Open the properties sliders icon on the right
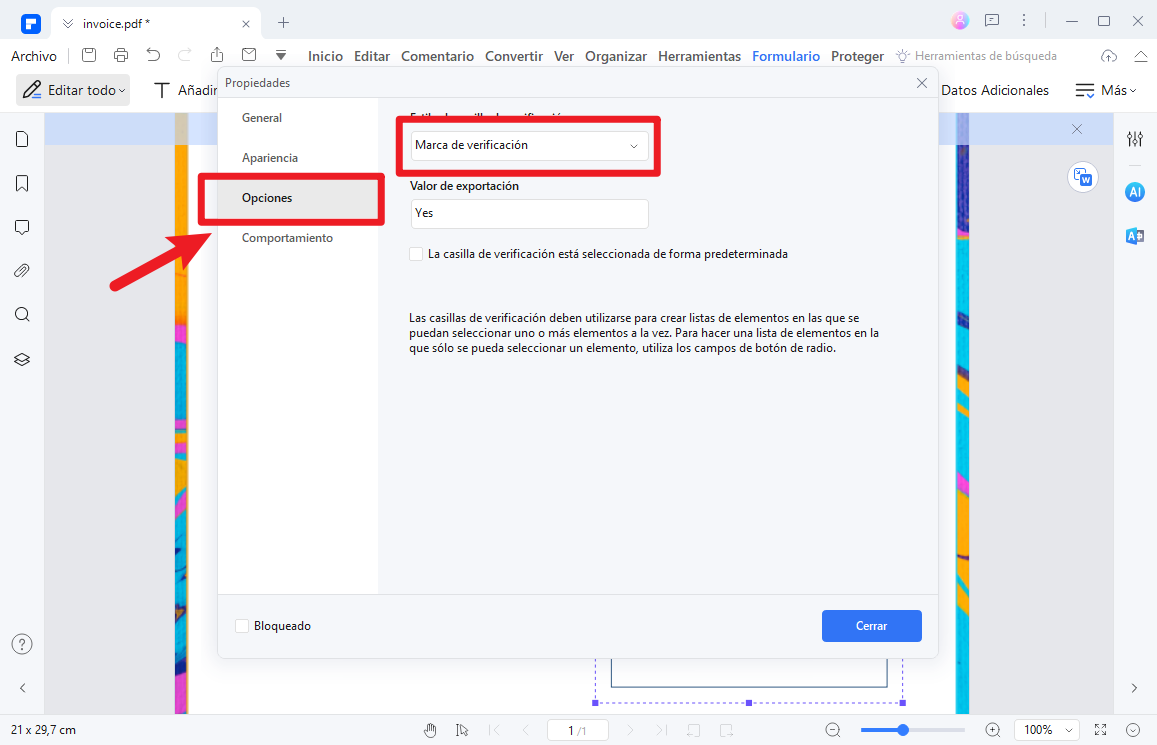Image resolution: width=1157 pixels, height=745 pixels. pyautogui.click(x=1135, y=139)
